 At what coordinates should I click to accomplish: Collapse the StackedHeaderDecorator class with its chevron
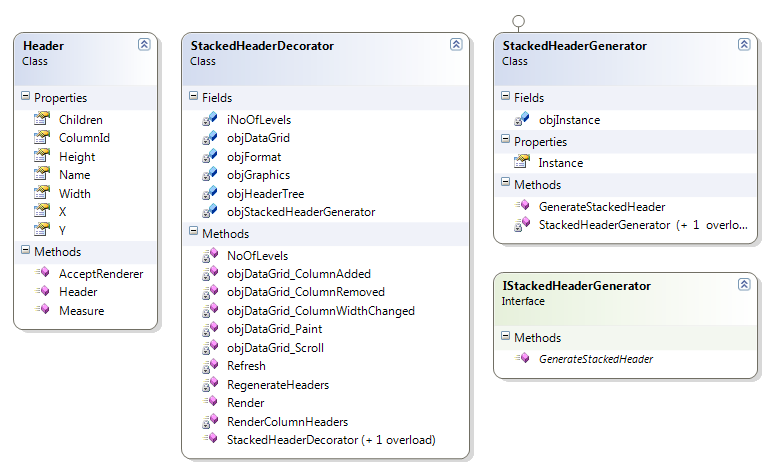456,44
